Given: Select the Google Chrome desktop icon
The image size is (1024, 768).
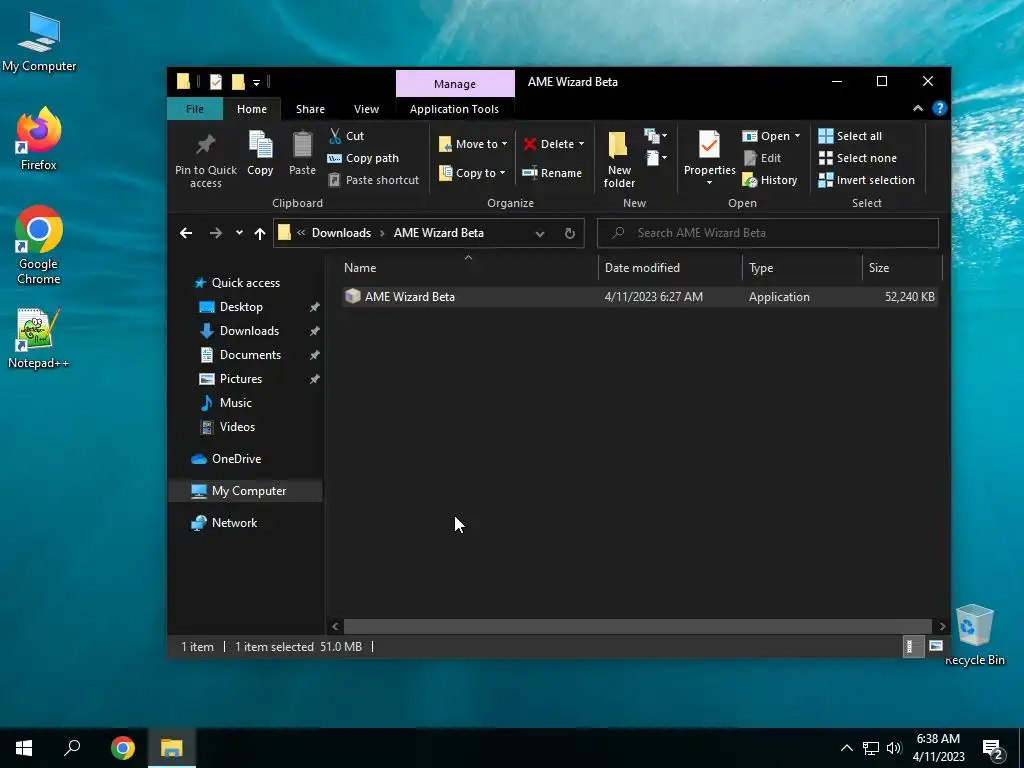Looking at the screenshot, I should coord(39,246).
